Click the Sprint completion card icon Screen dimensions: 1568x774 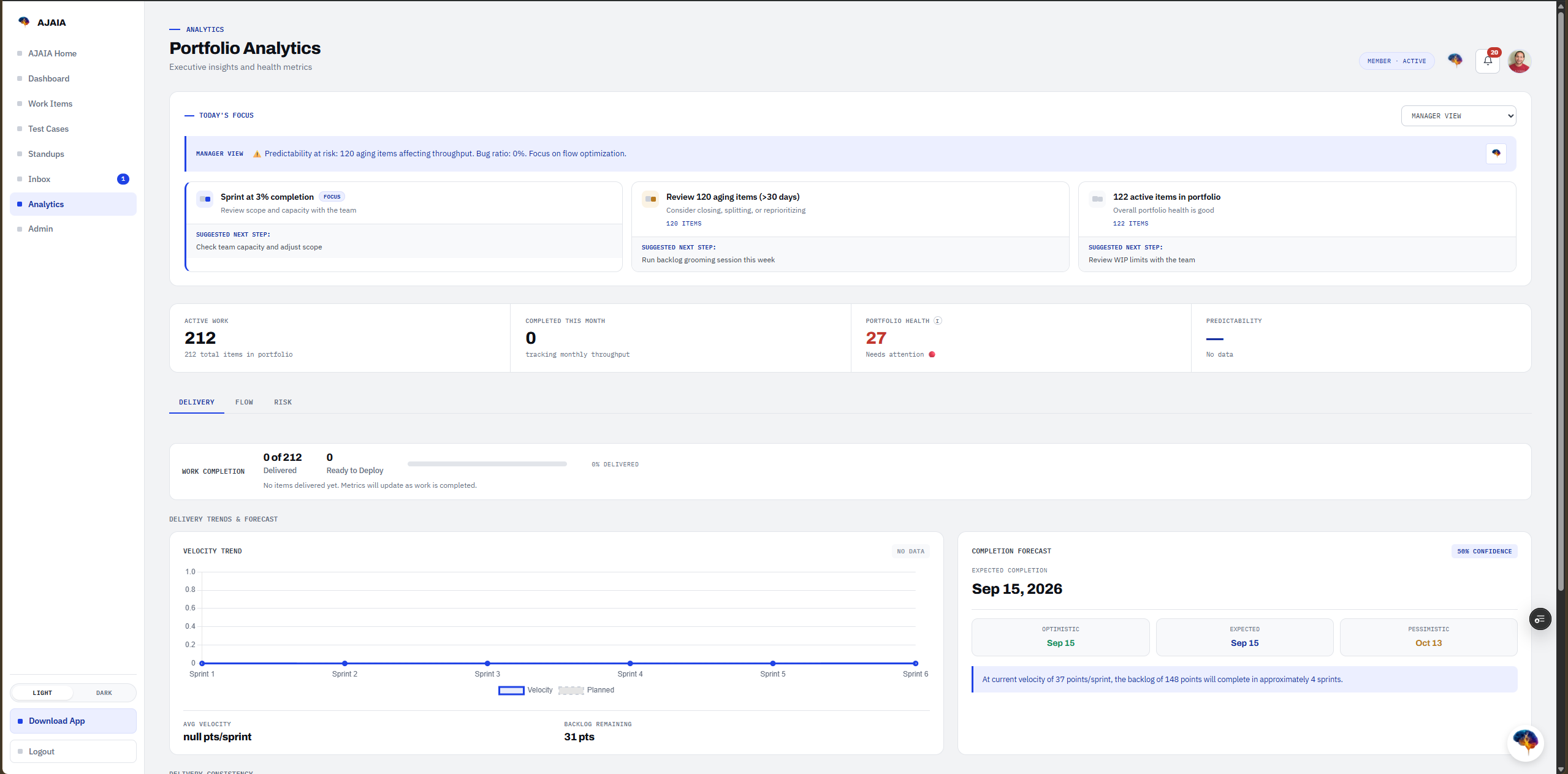(x=205, y=199)
